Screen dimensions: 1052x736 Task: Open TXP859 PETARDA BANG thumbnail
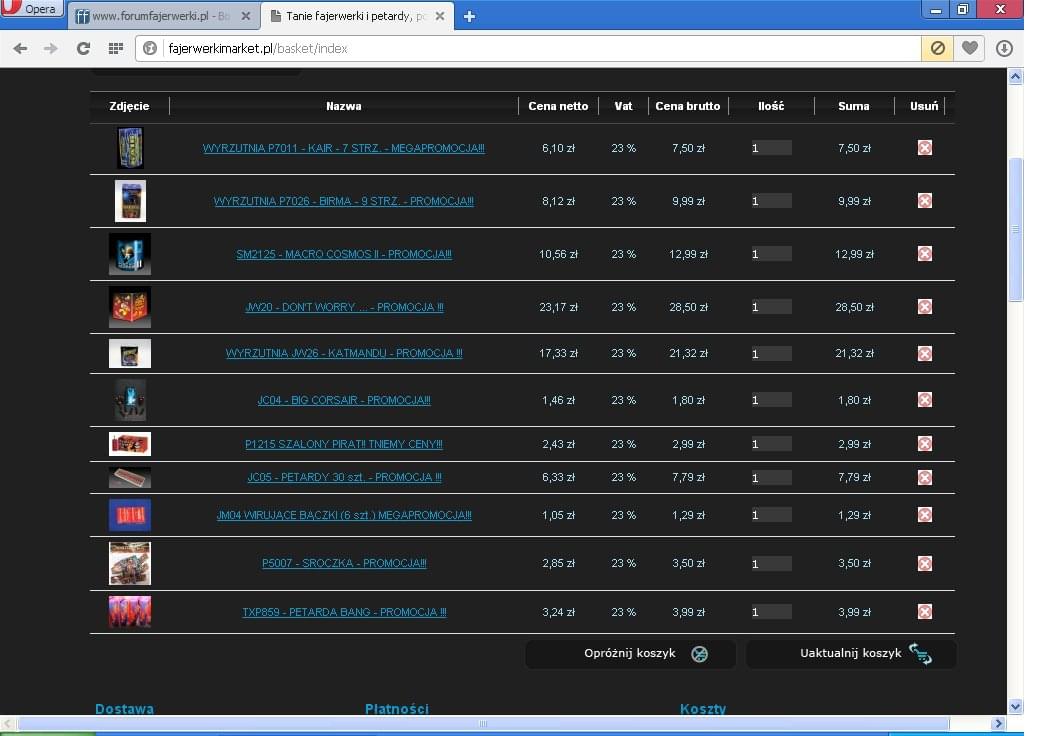tap(129, 612)
